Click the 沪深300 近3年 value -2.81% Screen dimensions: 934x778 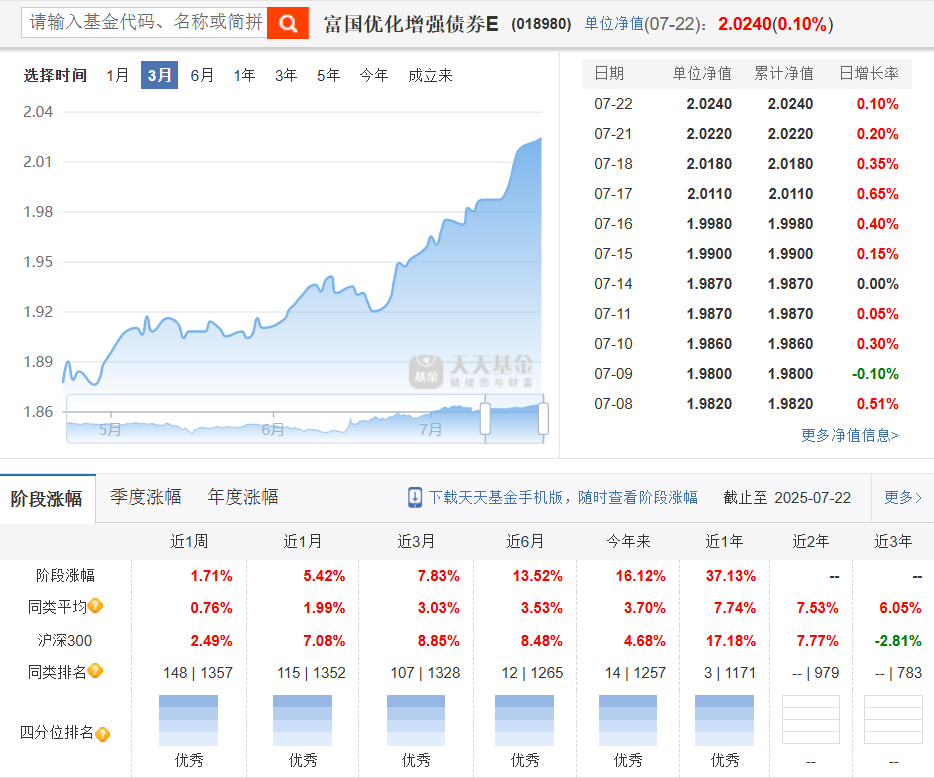898,641
